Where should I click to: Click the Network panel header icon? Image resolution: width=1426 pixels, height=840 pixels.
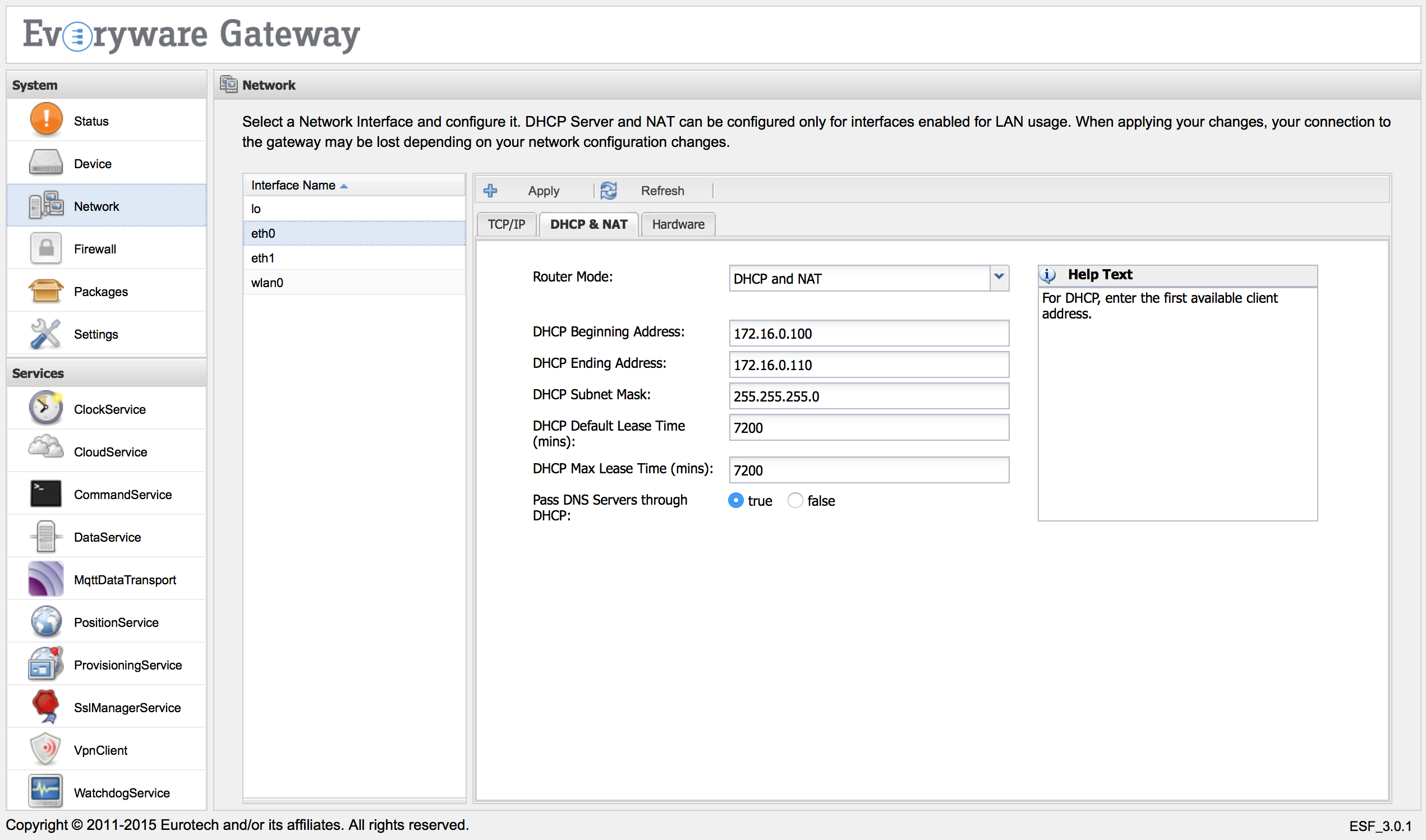[229, 84]
